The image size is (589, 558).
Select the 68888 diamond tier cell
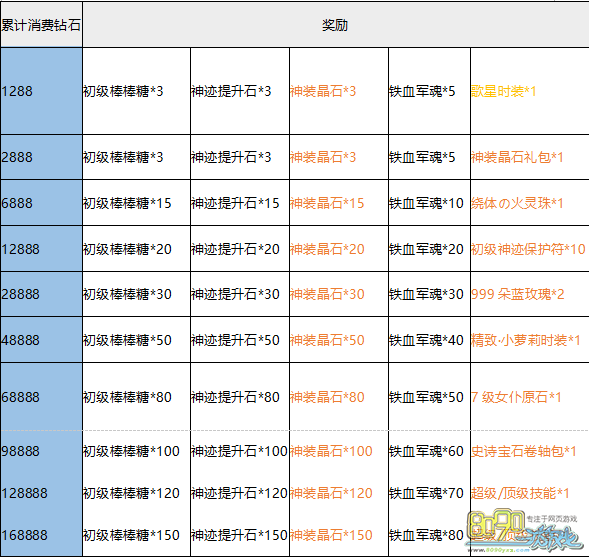click(x=41, y=397)
